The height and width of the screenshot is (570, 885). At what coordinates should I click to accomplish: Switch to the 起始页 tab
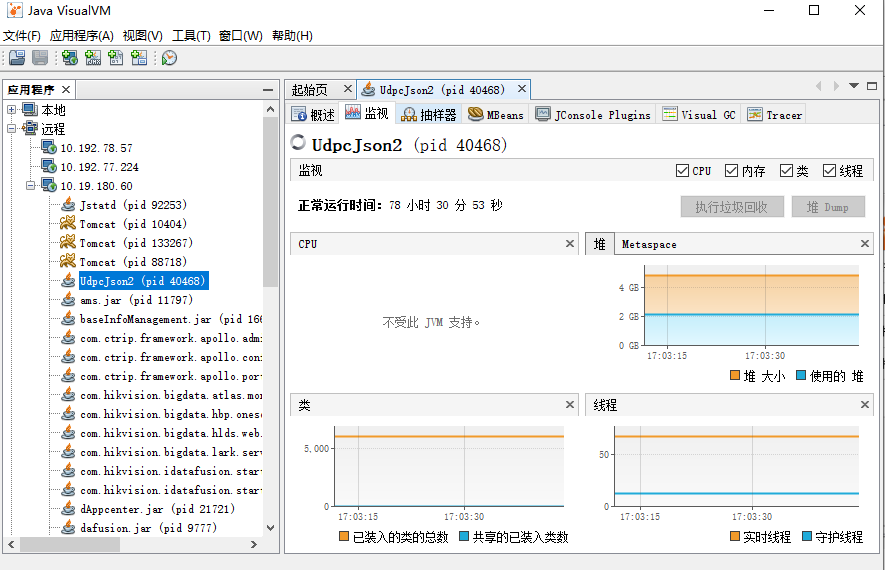(310, 89)
